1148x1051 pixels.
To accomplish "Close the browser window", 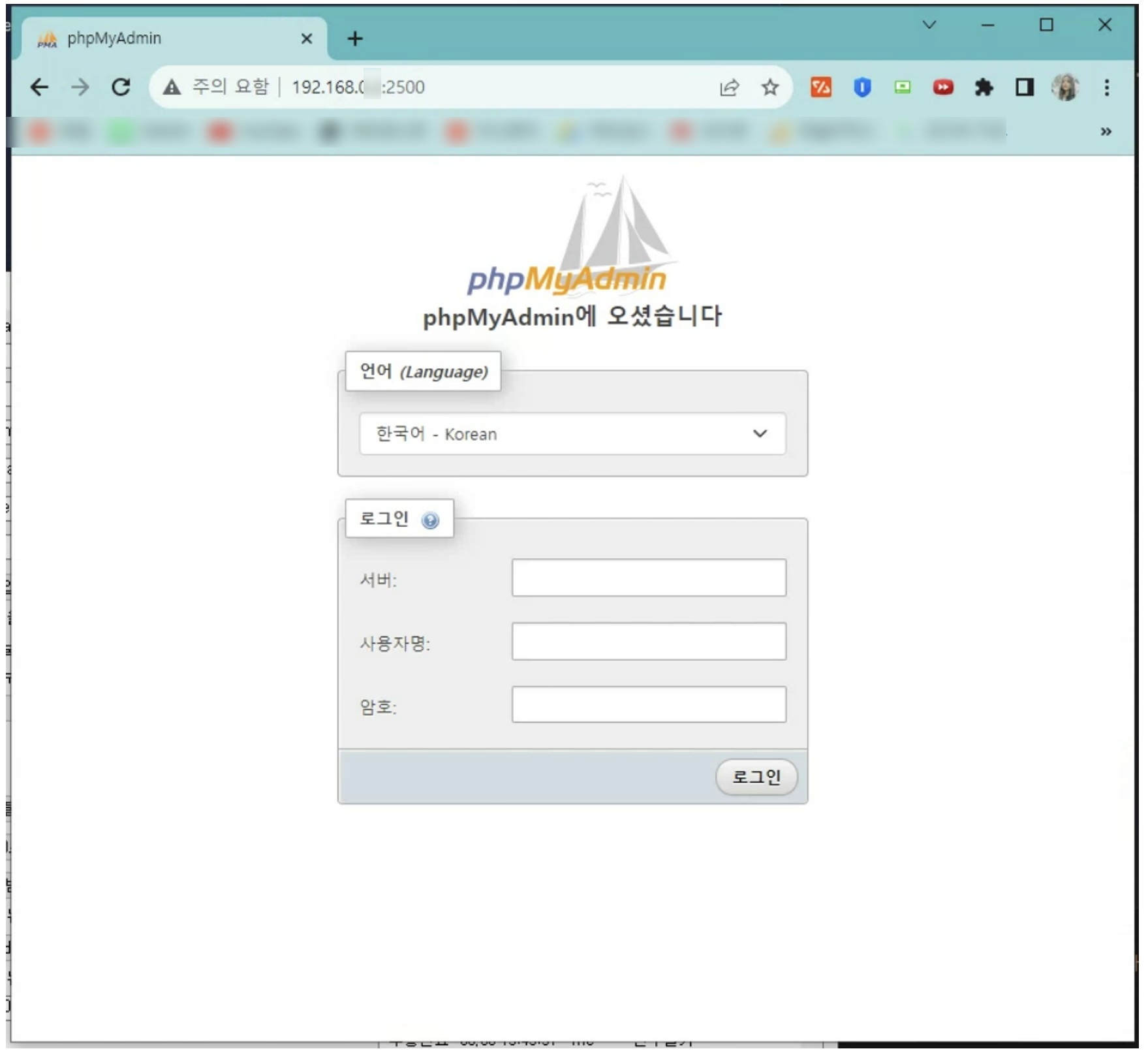I will pos(1105,25).
